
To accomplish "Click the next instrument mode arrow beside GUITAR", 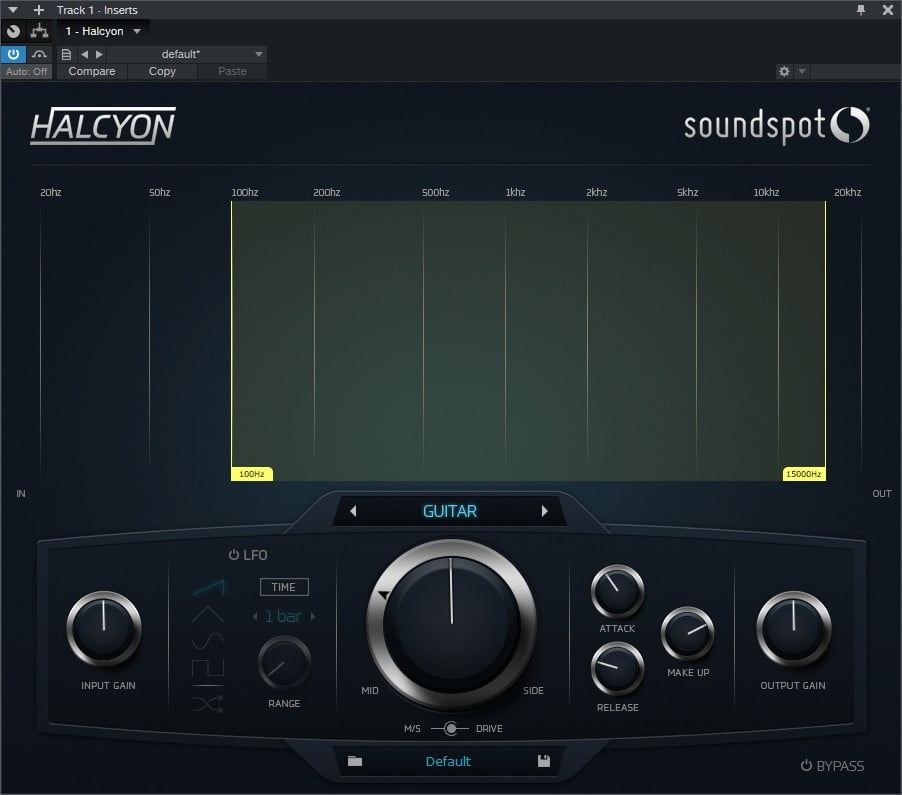I will 544,511.
